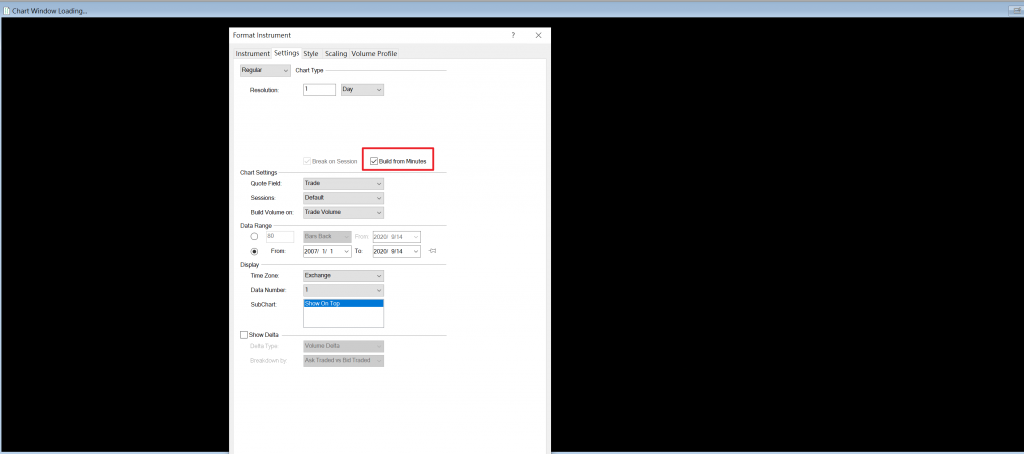Expand the Sessions dropdown
Screen dimensions: 1024x454
point(343,198)
